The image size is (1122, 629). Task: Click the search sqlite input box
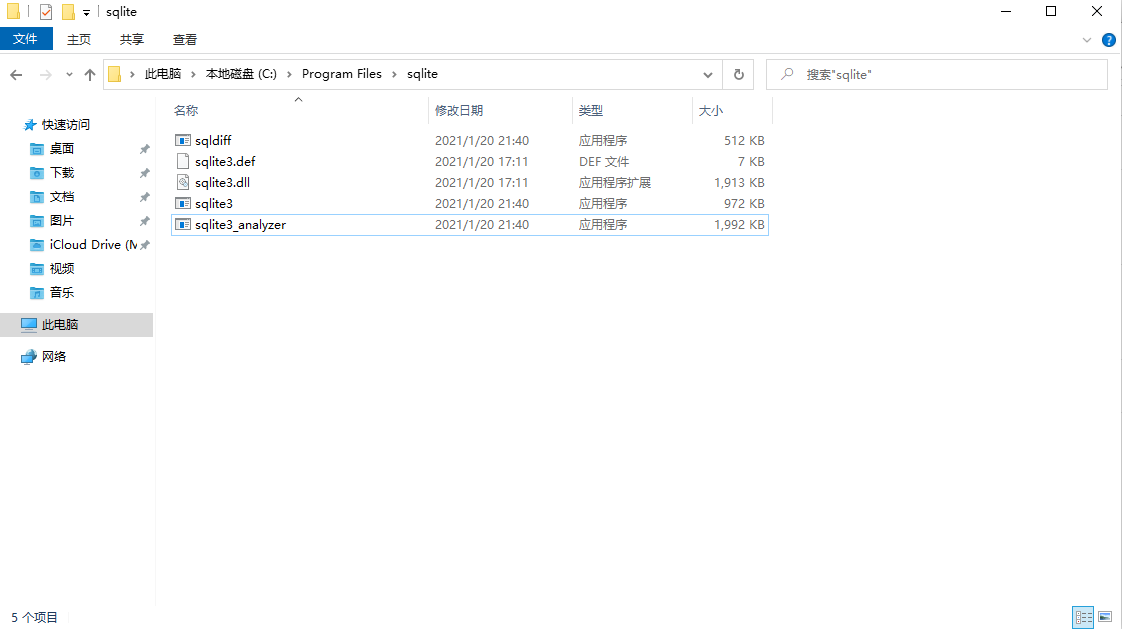click(937, 74)
